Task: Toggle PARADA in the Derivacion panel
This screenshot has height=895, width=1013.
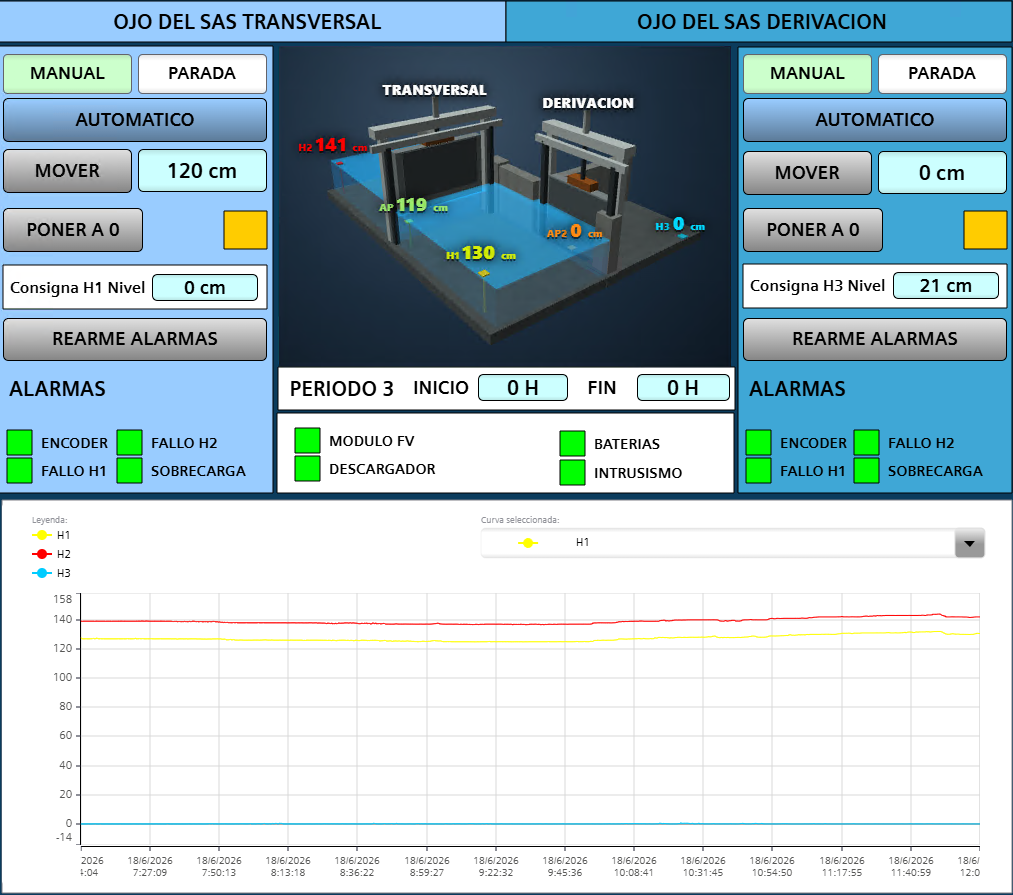Action: pos(942,73)
